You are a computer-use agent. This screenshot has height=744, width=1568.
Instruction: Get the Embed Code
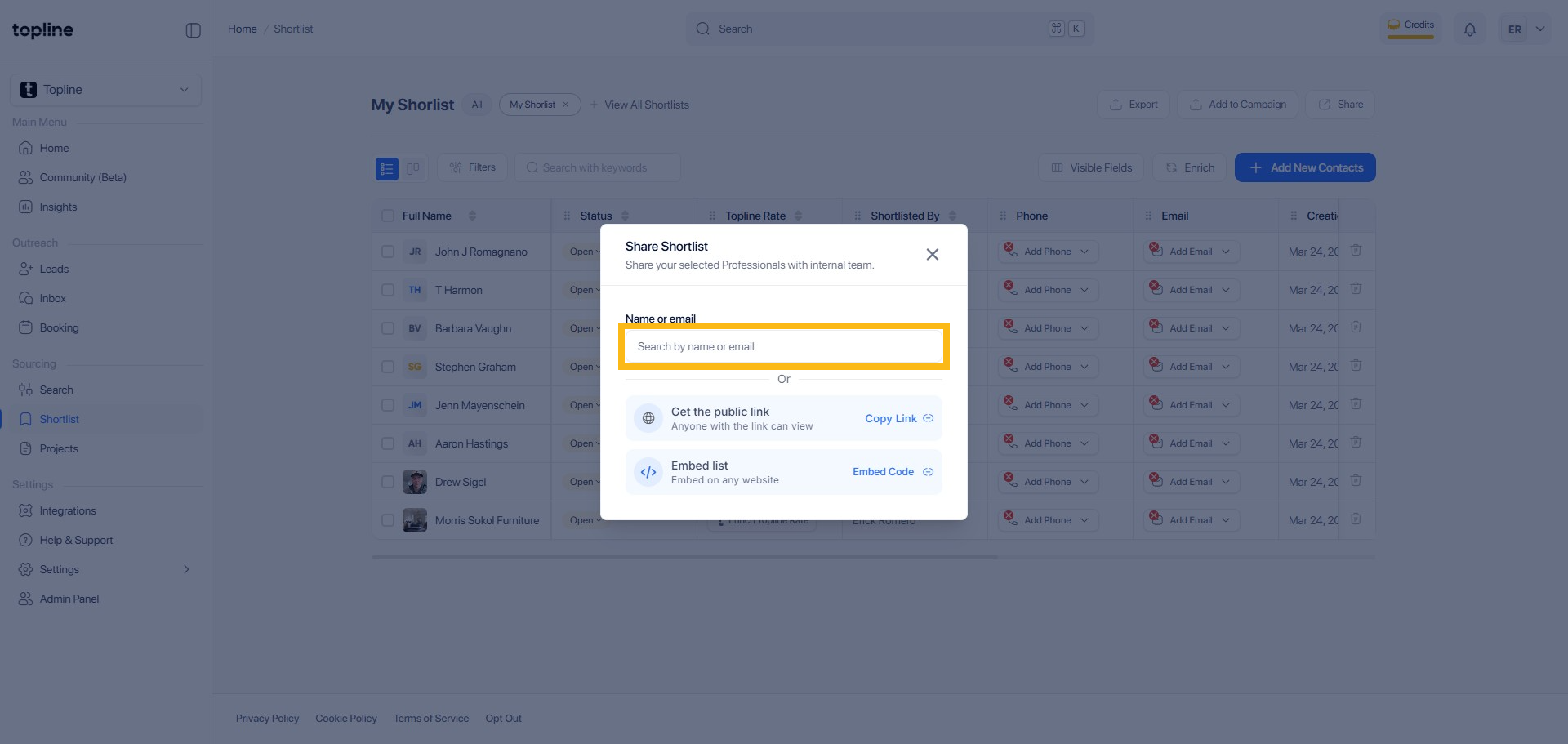coord(893,472)
